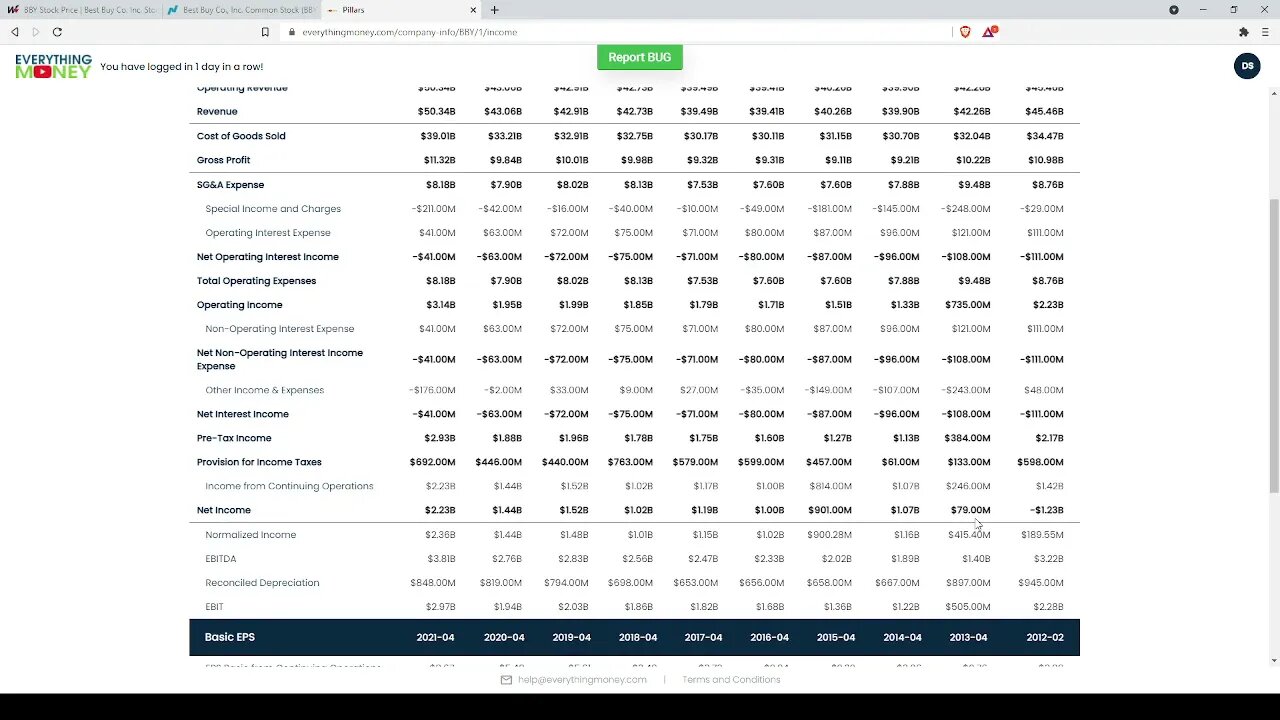This screenshot has width=1280, height=720.
Task: Open the help@everythingmoney.com link
Action: 582,680
